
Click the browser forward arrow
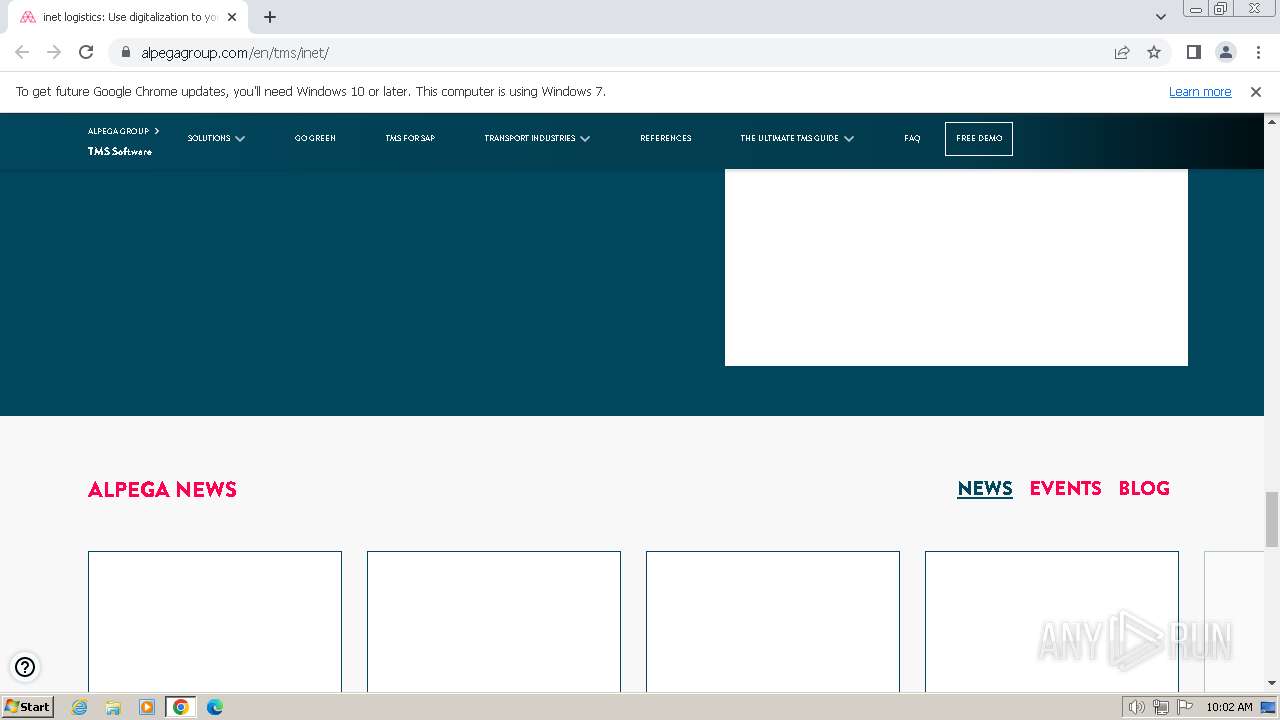[54, 52]
